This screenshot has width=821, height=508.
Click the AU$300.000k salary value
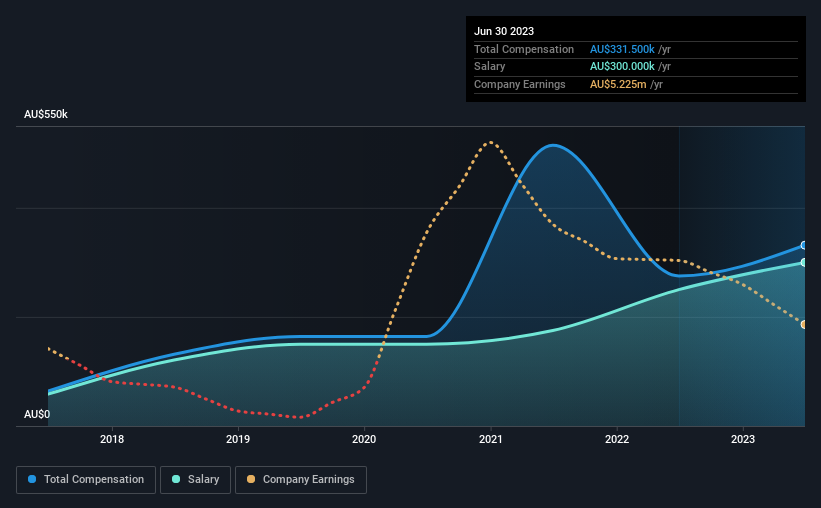(x=622, y=67)
